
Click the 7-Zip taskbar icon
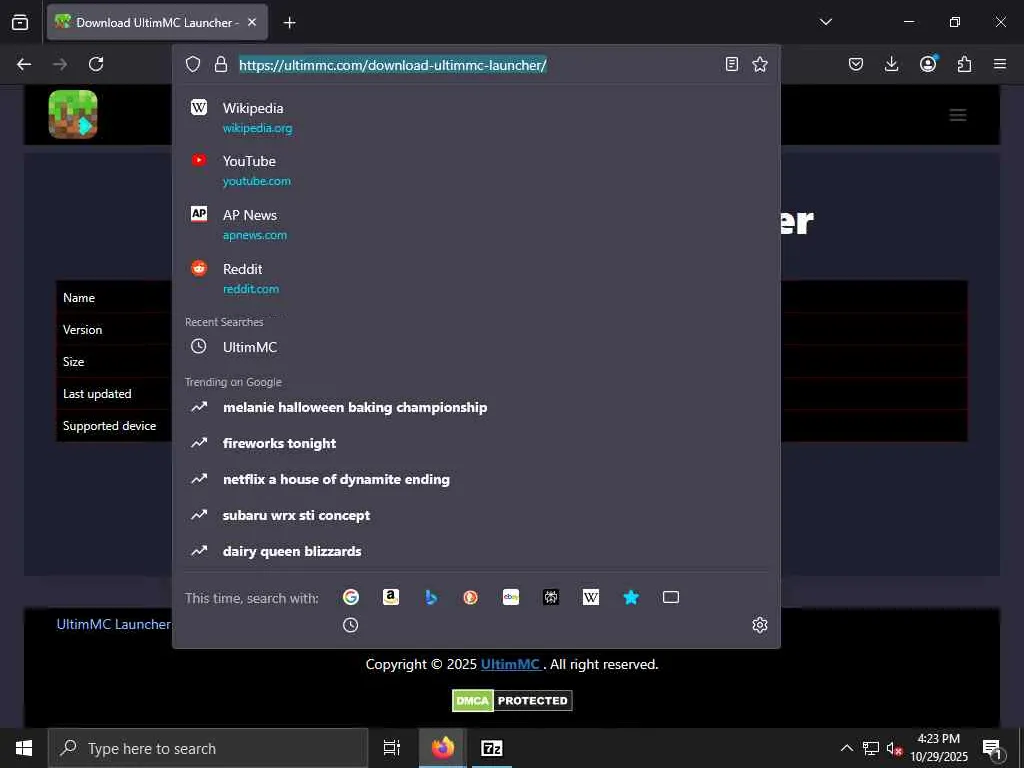[491, 748]
